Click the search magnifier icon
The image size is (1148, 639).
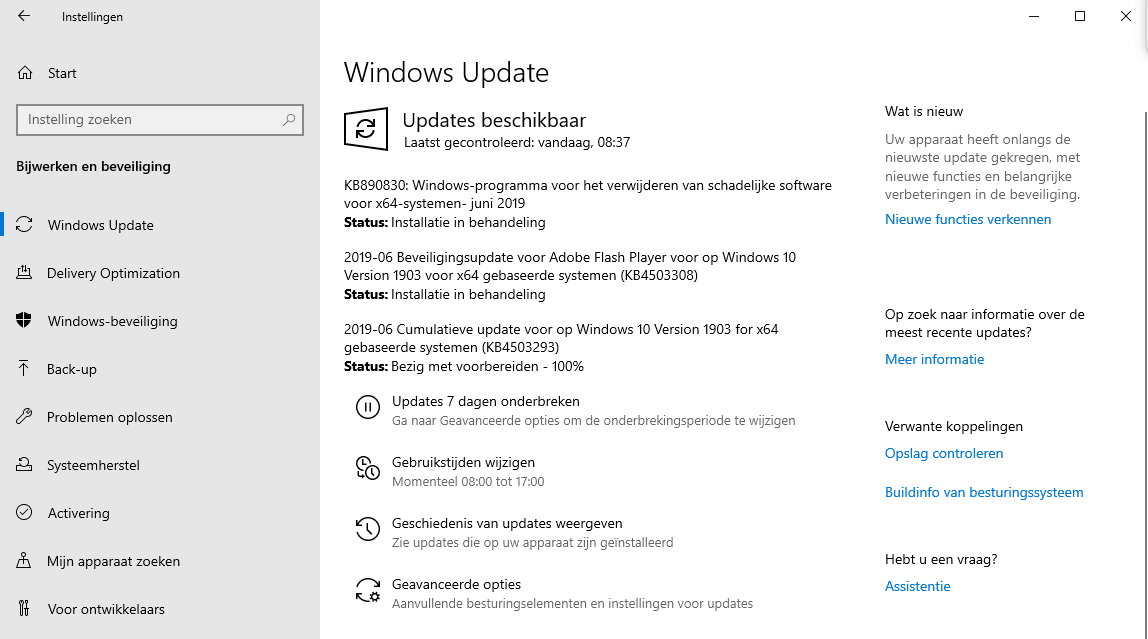tap(289, 120)
